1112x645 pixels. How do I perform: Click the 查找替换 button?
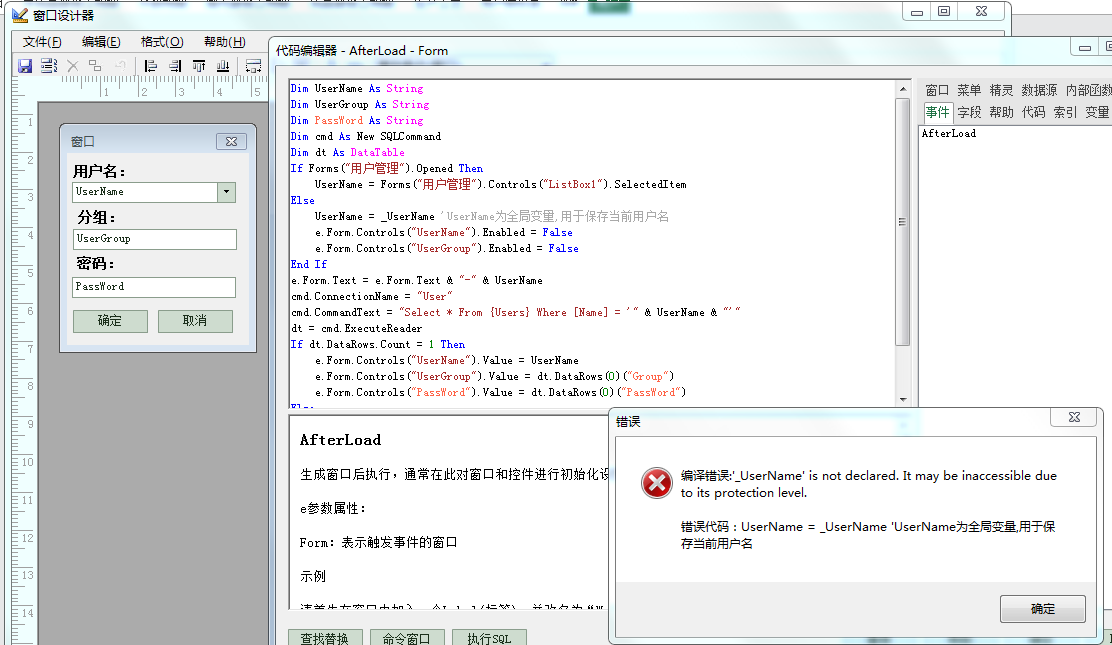point(325,638)
